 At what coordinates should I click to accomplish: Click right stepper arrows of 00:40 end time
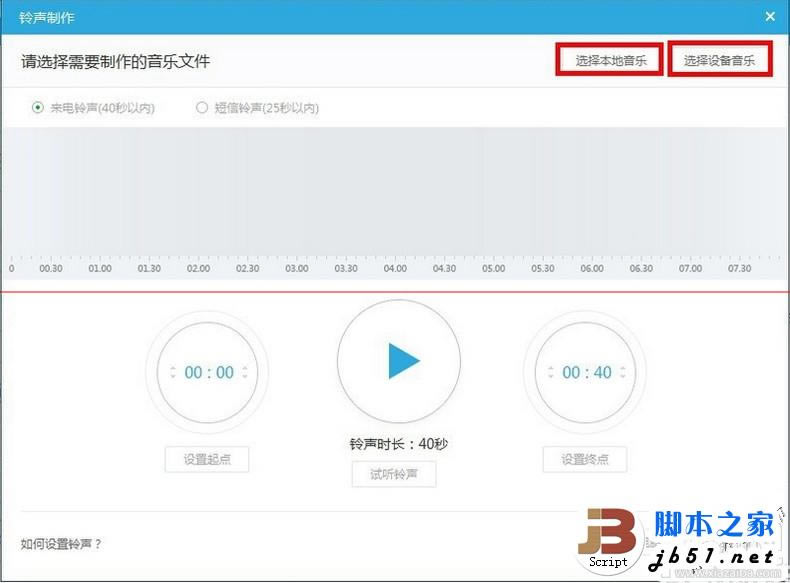pyautogui.click(x=623, y=372)
